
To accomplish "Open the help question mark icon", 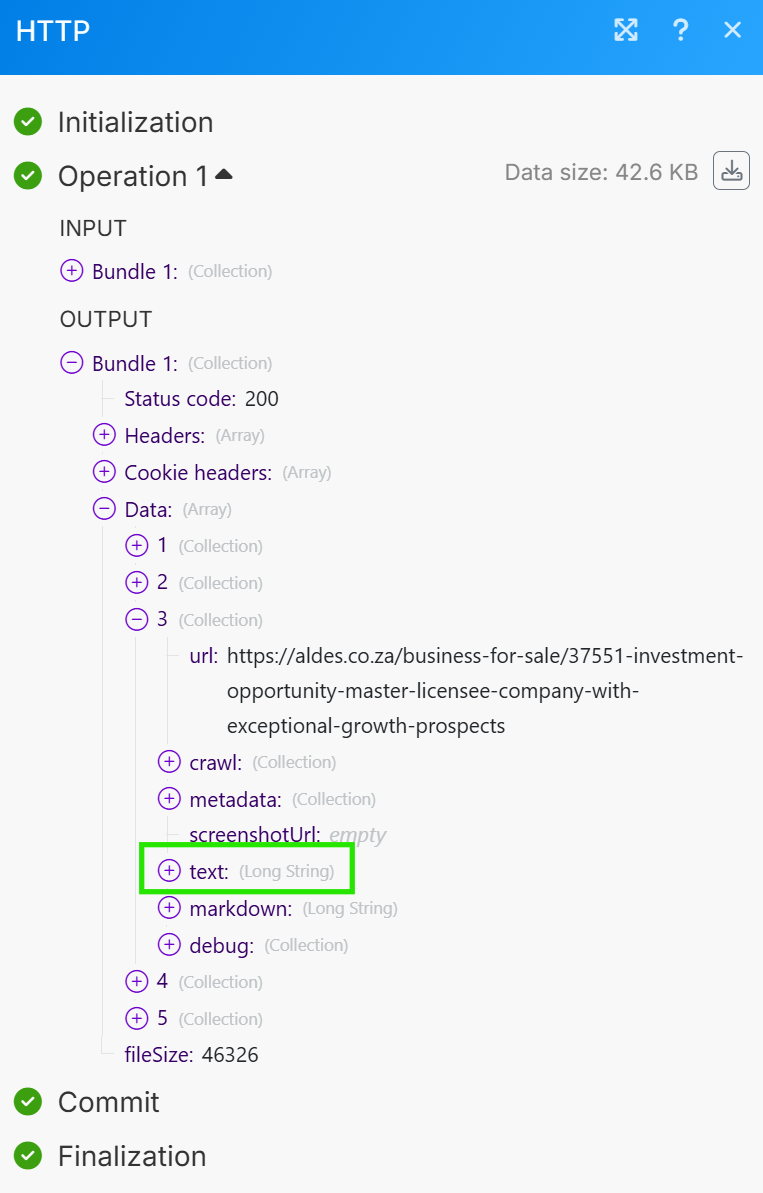I will pos(681,30).
